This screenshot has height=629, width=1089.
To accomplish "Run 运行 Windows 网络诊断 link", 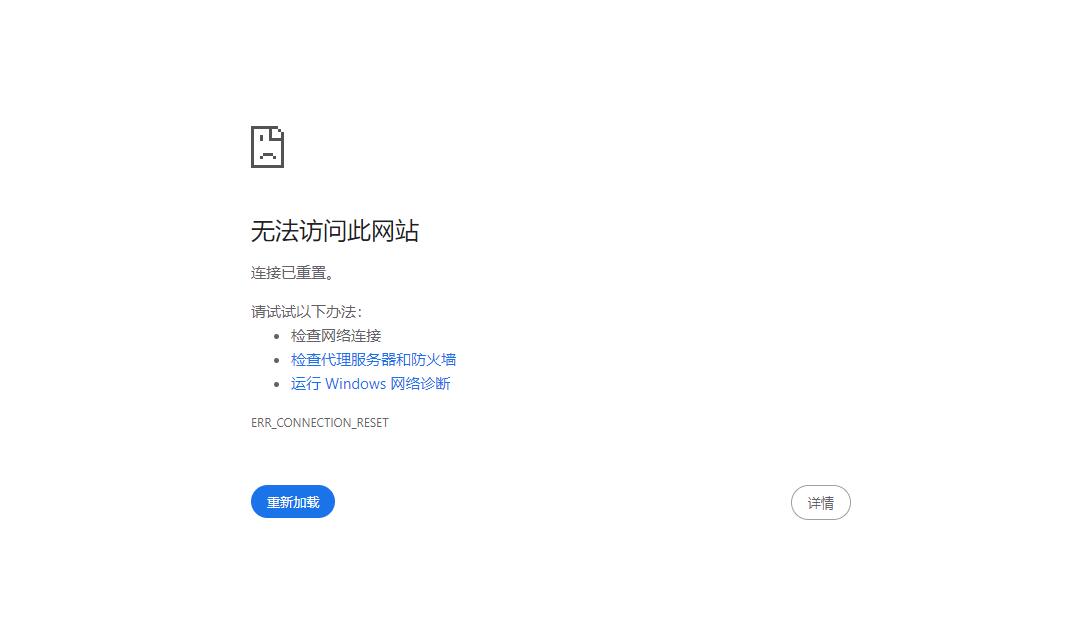I will 370,383.
